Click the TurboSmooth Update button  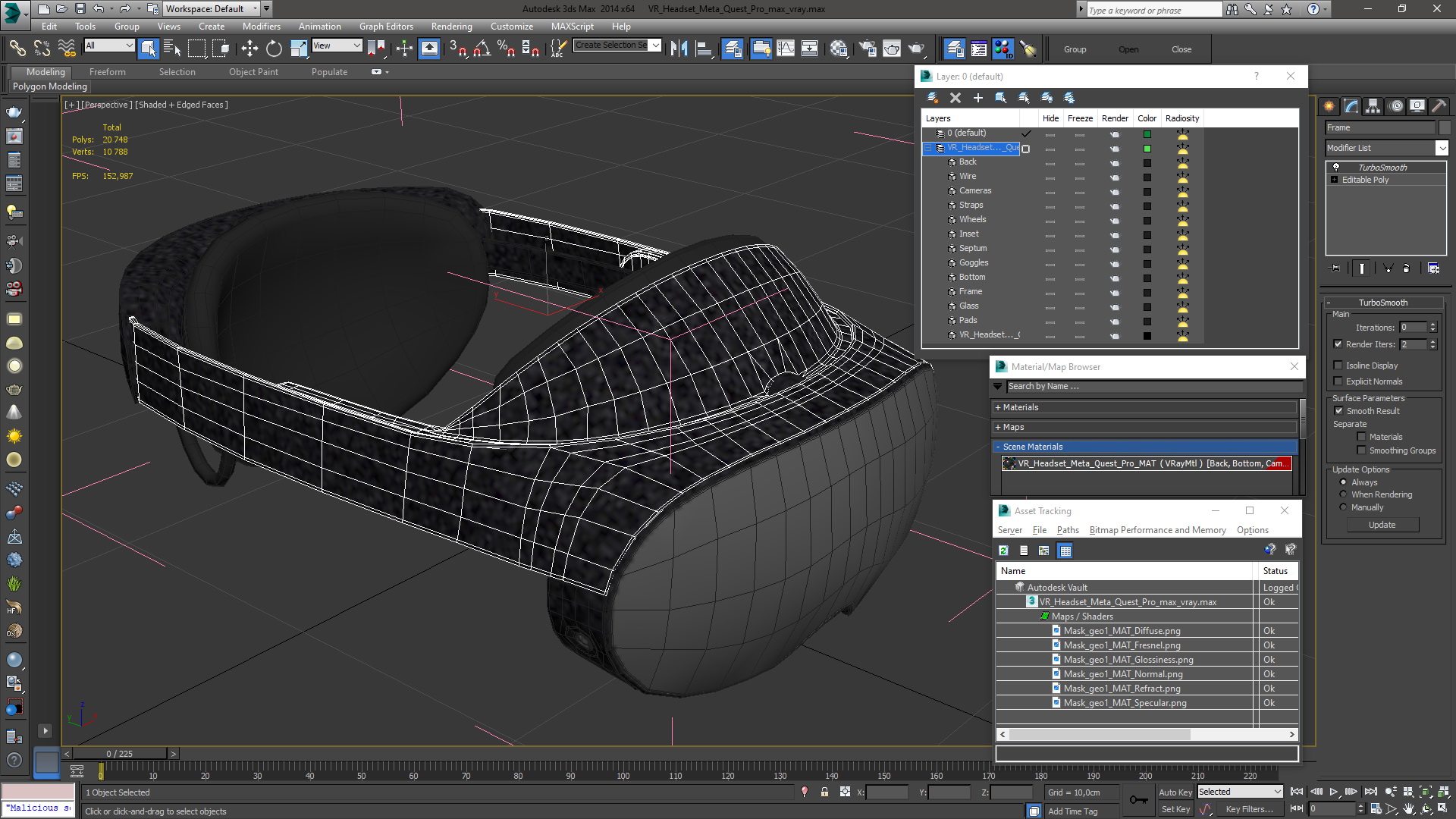pos(1382,525)
